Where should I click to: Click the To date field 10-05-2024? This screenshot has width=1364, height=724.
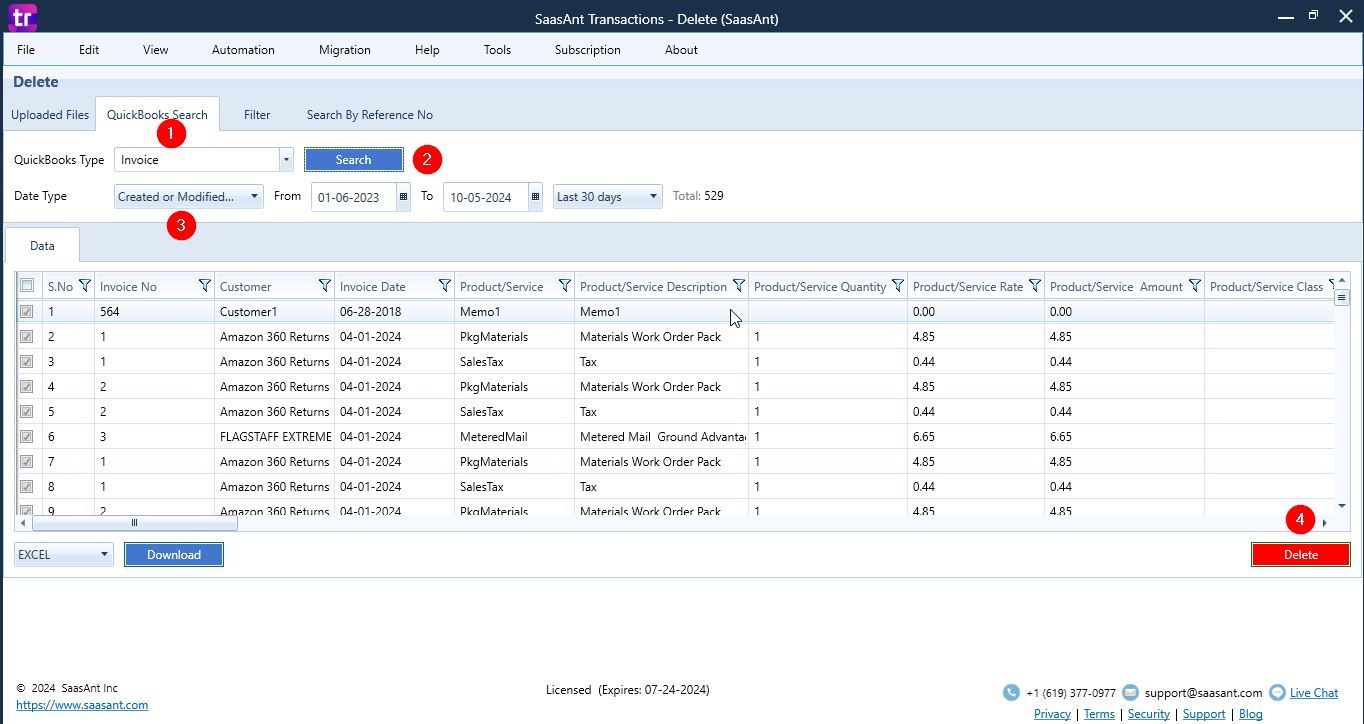pyautogui.click(x=486, y=197)
